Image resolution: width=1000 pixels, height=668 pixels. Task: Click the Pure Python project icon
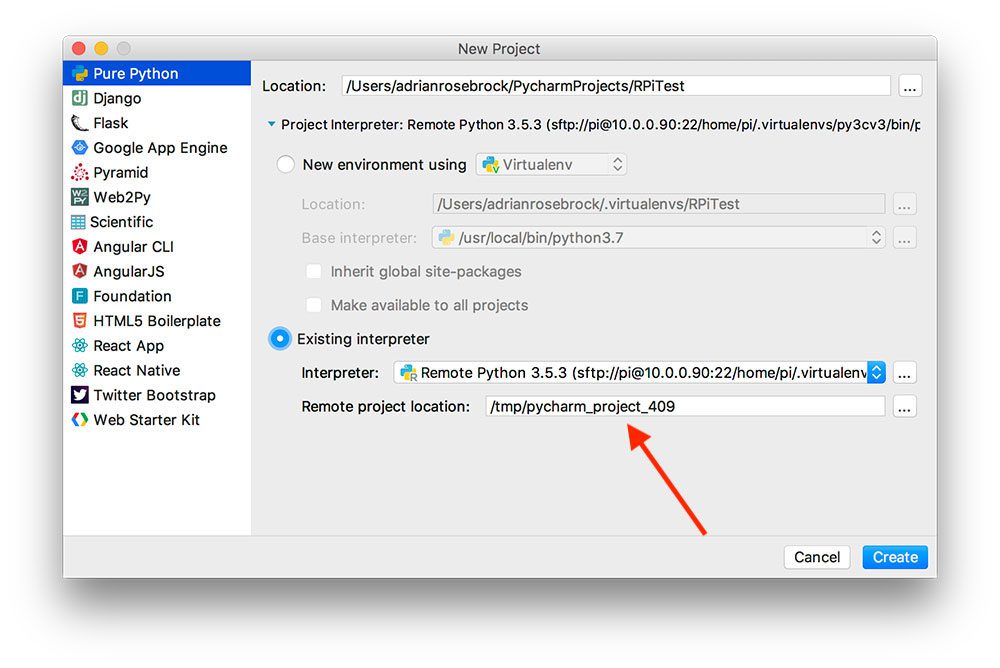(x=80, y=73)
